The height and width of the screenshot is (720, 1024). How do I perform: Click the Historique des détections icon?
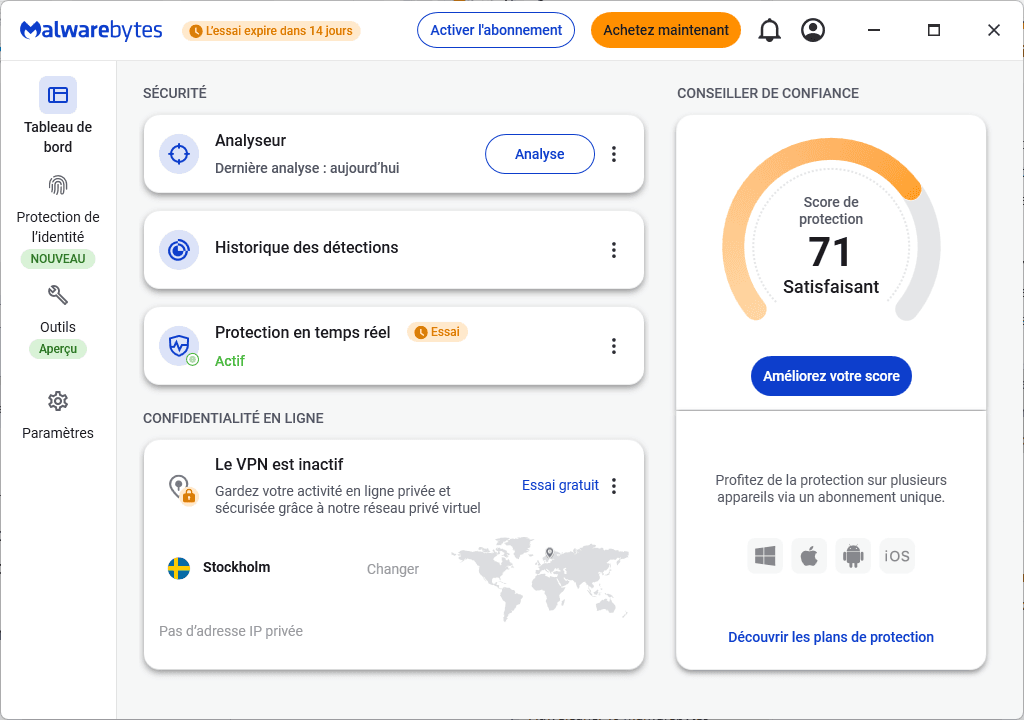(x=179, y=250)
